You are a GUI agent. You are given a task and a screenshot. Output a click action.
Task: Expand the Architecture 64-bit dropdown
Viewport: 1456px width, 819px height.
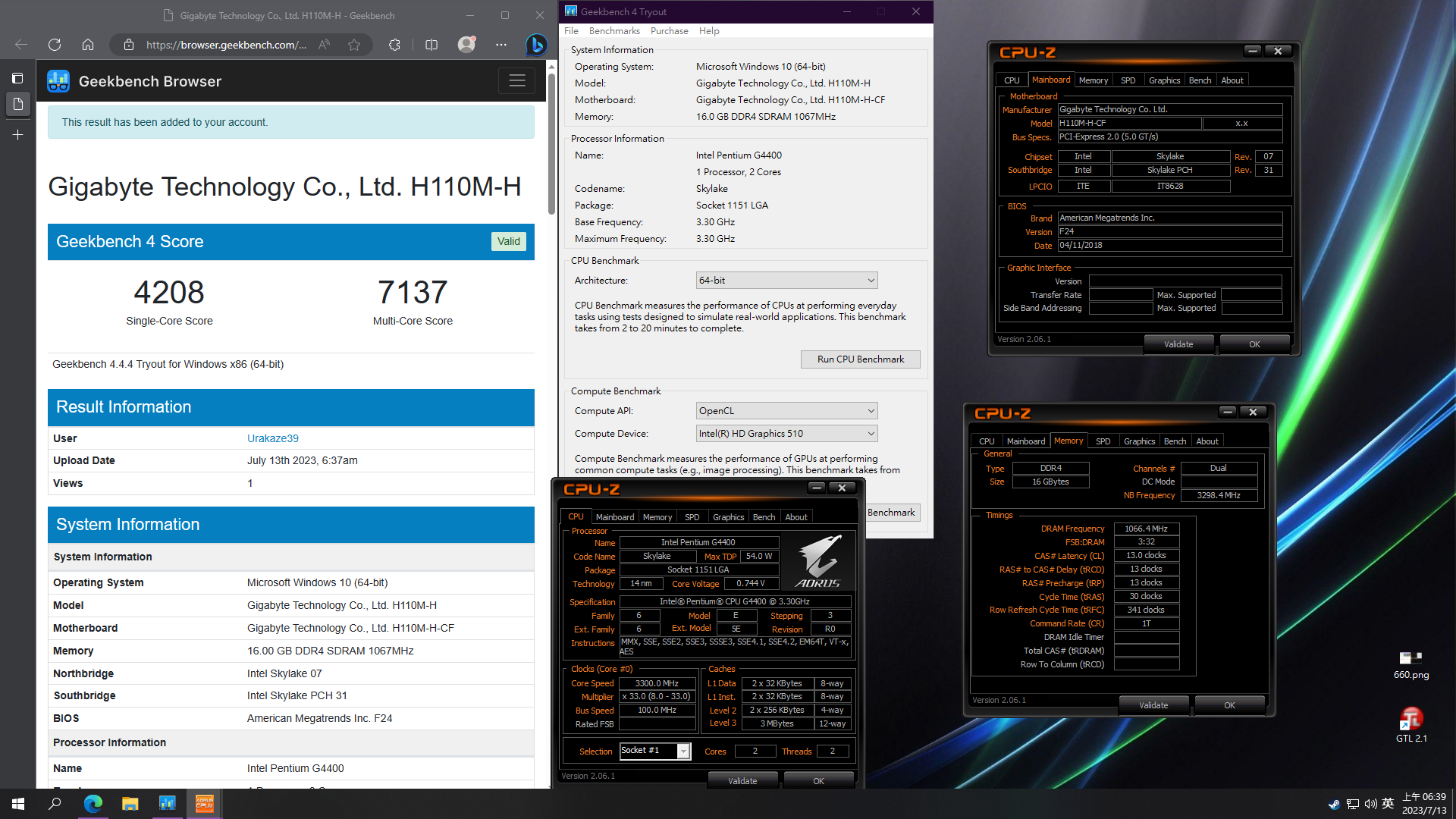pyautogui.click(x=786, y=281)
